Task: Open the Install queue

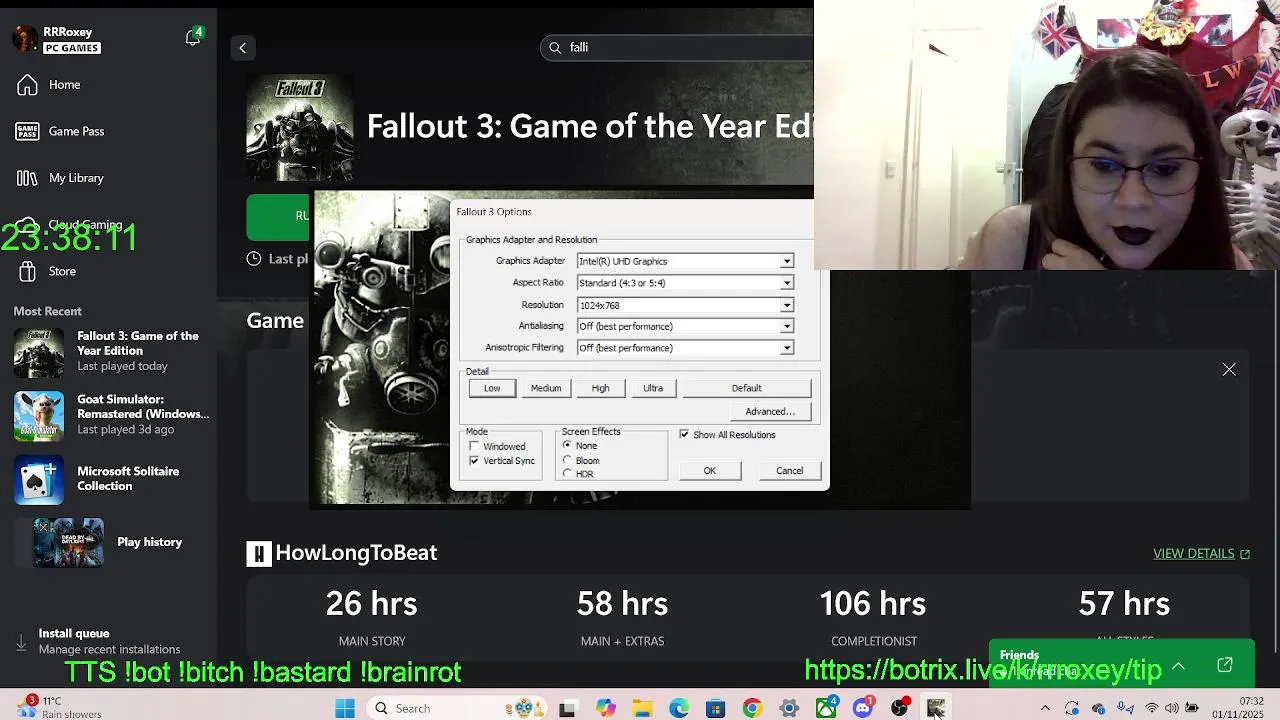Action: 108,641
